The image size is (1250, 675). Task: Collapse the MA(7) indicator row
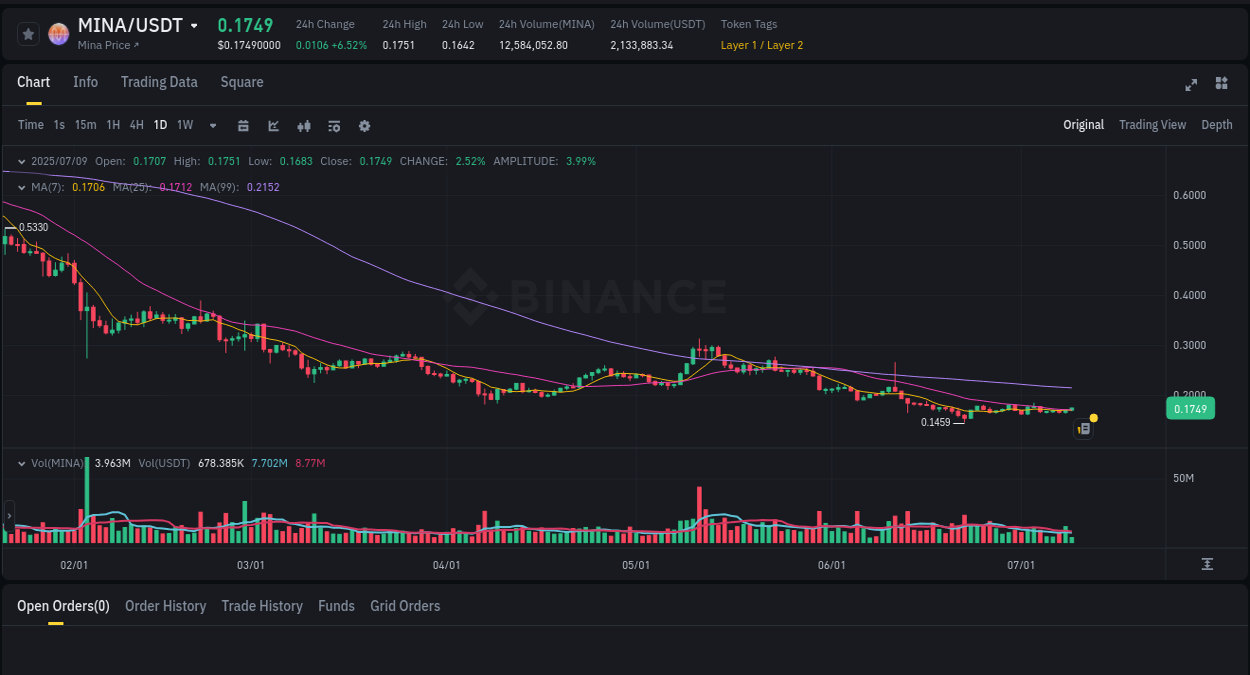pos(22,186)
